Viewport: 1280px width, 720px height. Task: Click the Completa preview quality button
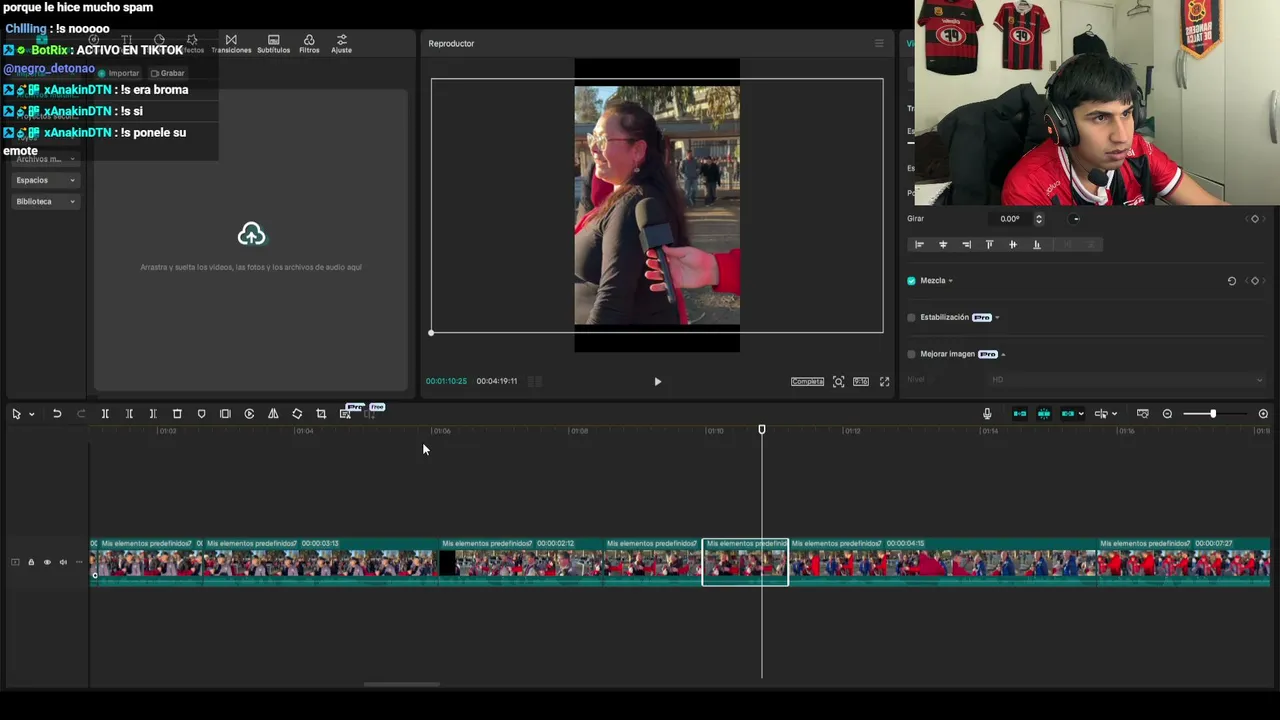807,382
